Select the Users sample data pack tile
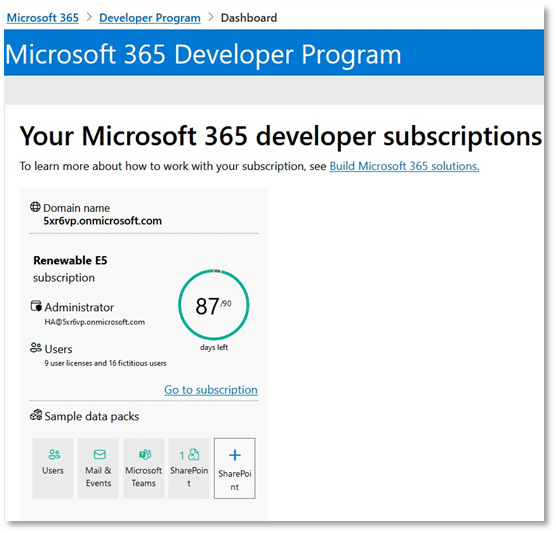This screenshot has height=533, width=556. pos(53,468)
